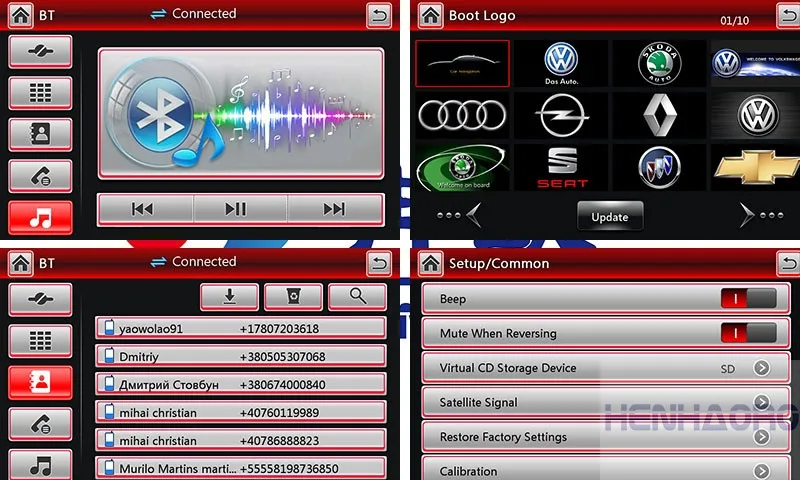Select the Buick boot logo

(659, 167)
